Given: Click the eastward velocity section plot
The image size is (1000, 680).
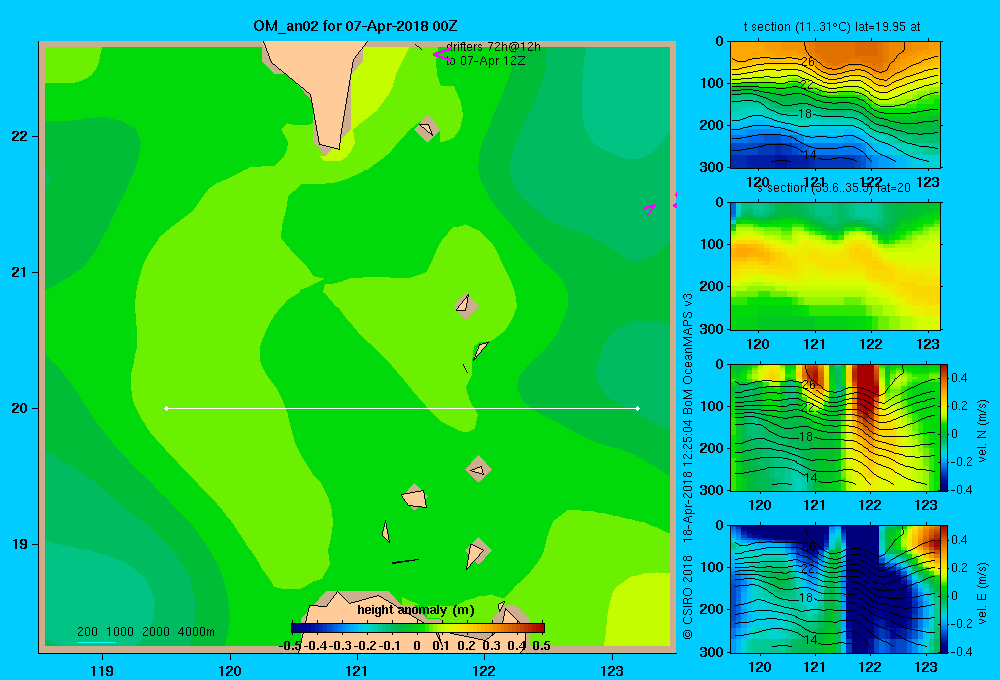Looking at the screenshot, I should (835, 589).
